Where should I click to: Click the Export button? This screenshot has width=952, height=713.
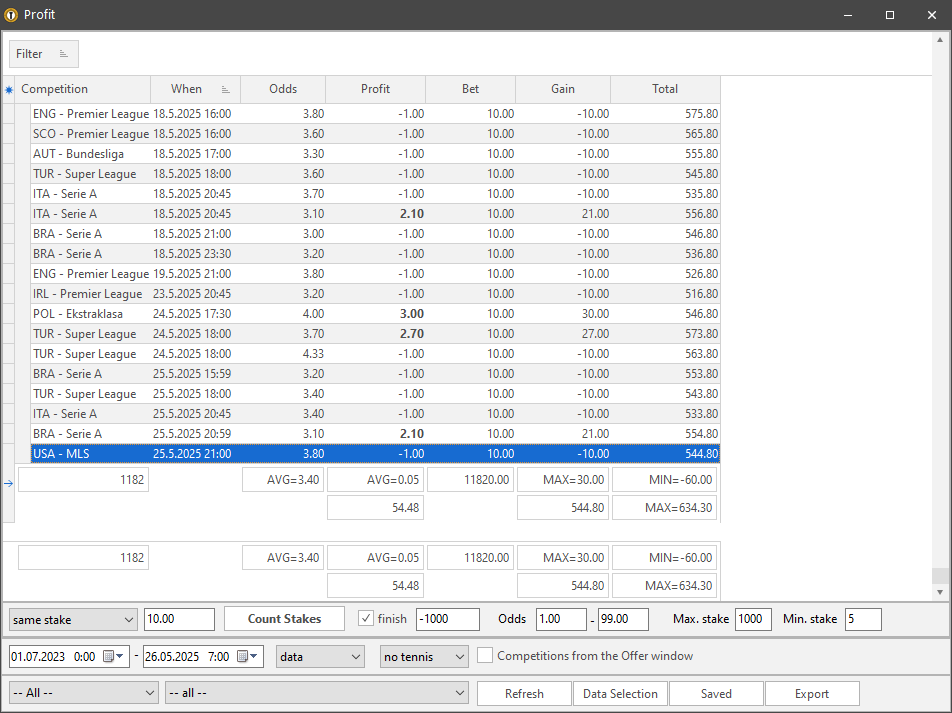pyautogui.click(x=811, y=693)
